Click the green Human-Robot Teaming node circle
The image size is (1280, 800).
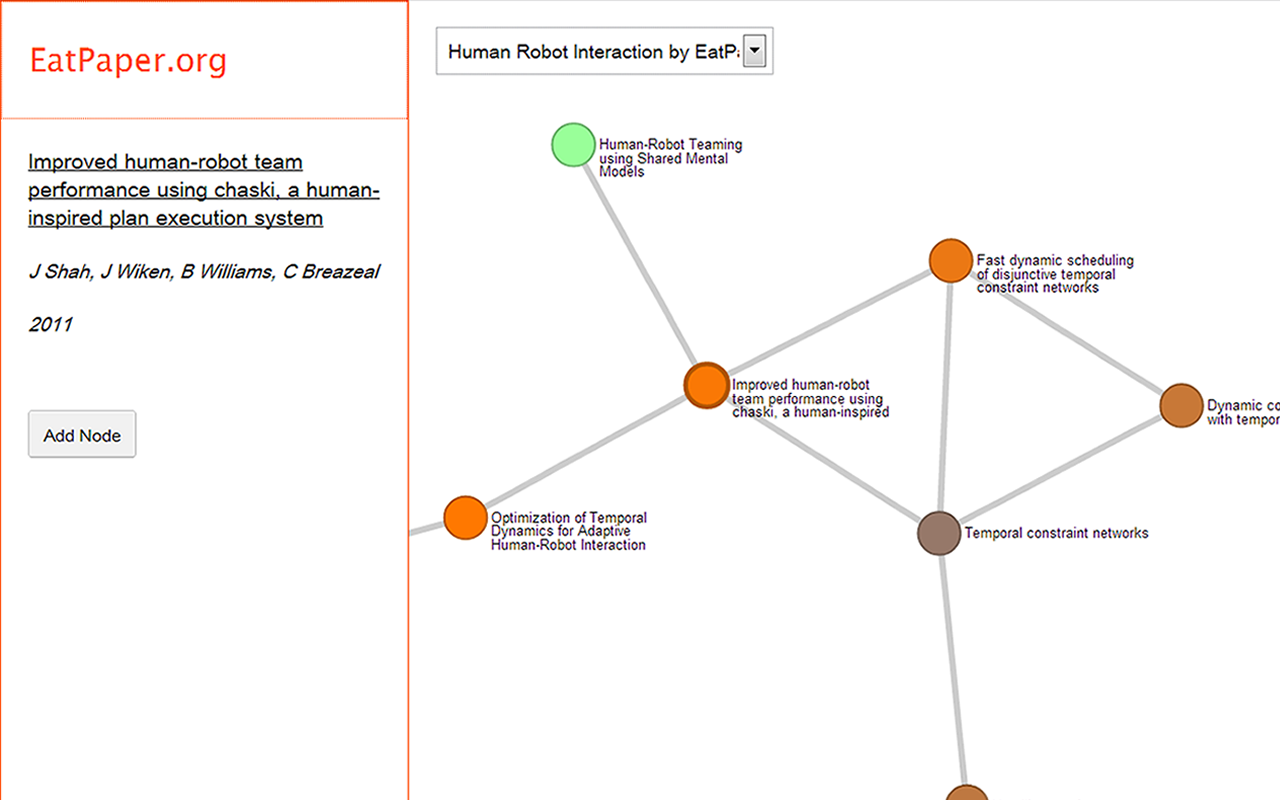[574, 145]
